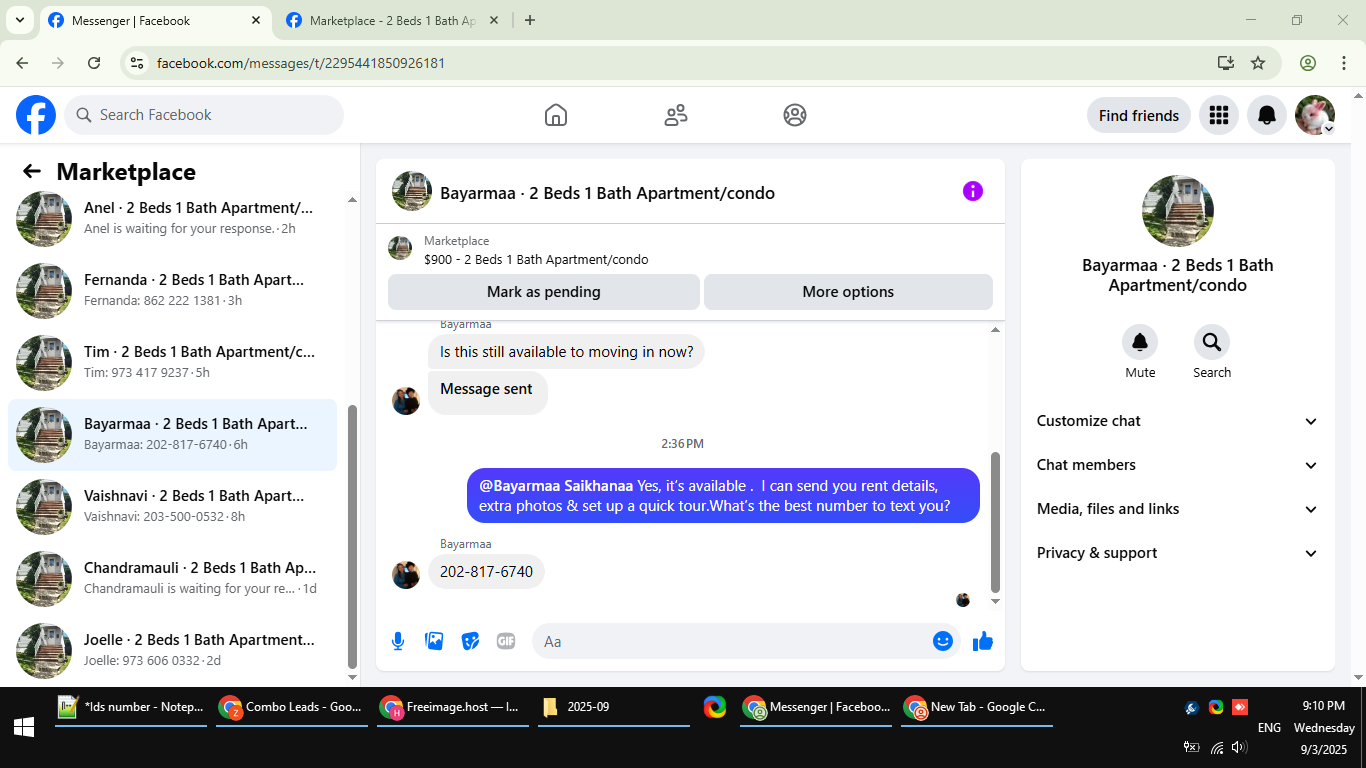1366x768 pixels.
Task: Open the account profile picture menu
Action: click(1315, 115)
